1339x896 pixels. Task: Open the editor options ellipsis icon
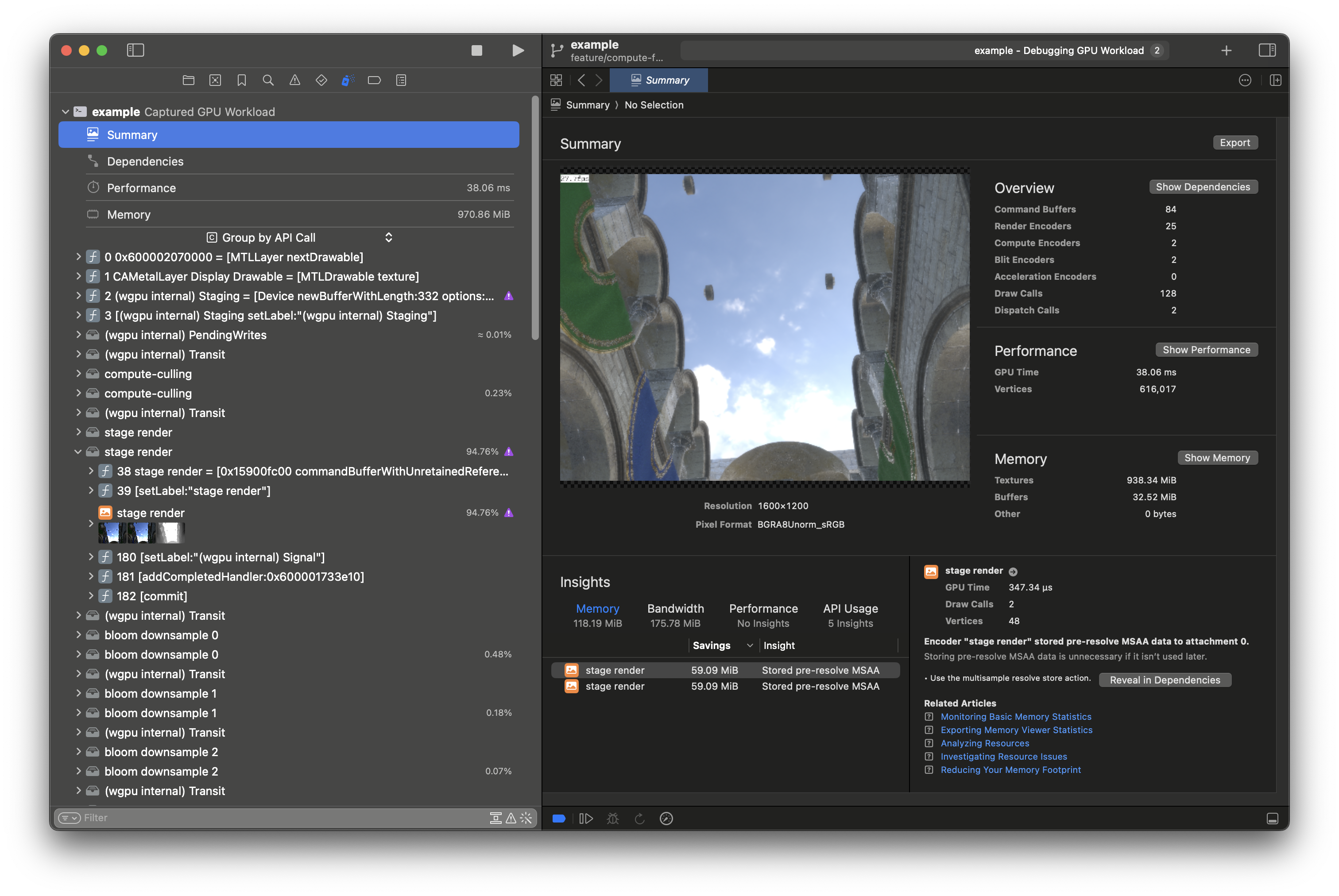click(1245, 80)
